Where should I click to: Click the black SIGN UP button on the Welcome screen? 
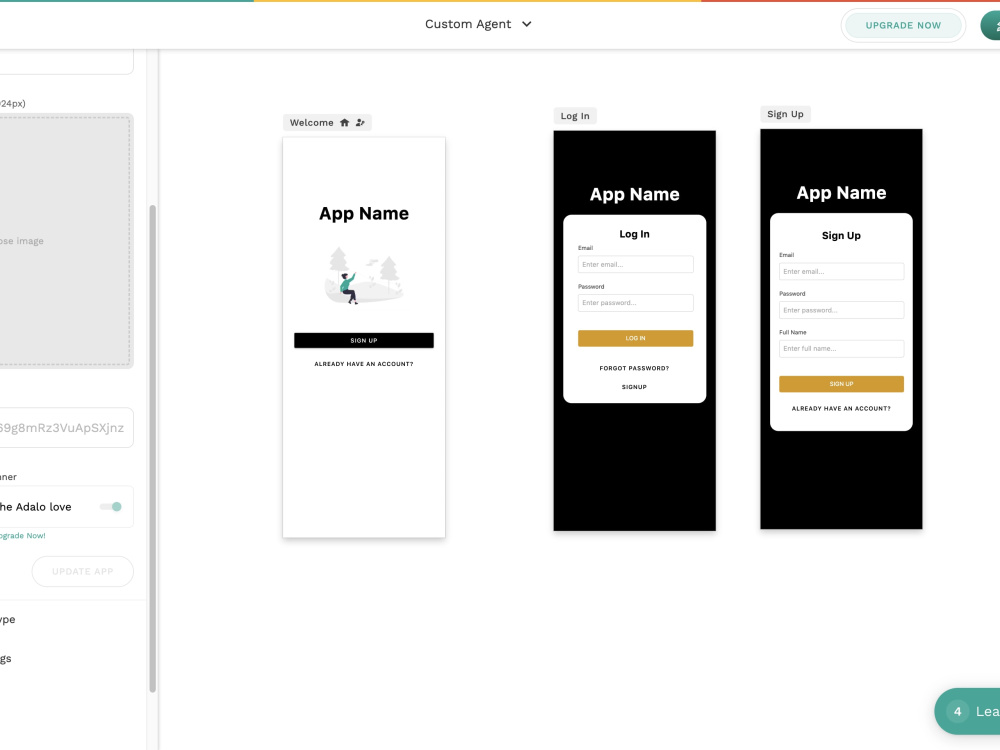pyautogui.click(x=364, y=341)
